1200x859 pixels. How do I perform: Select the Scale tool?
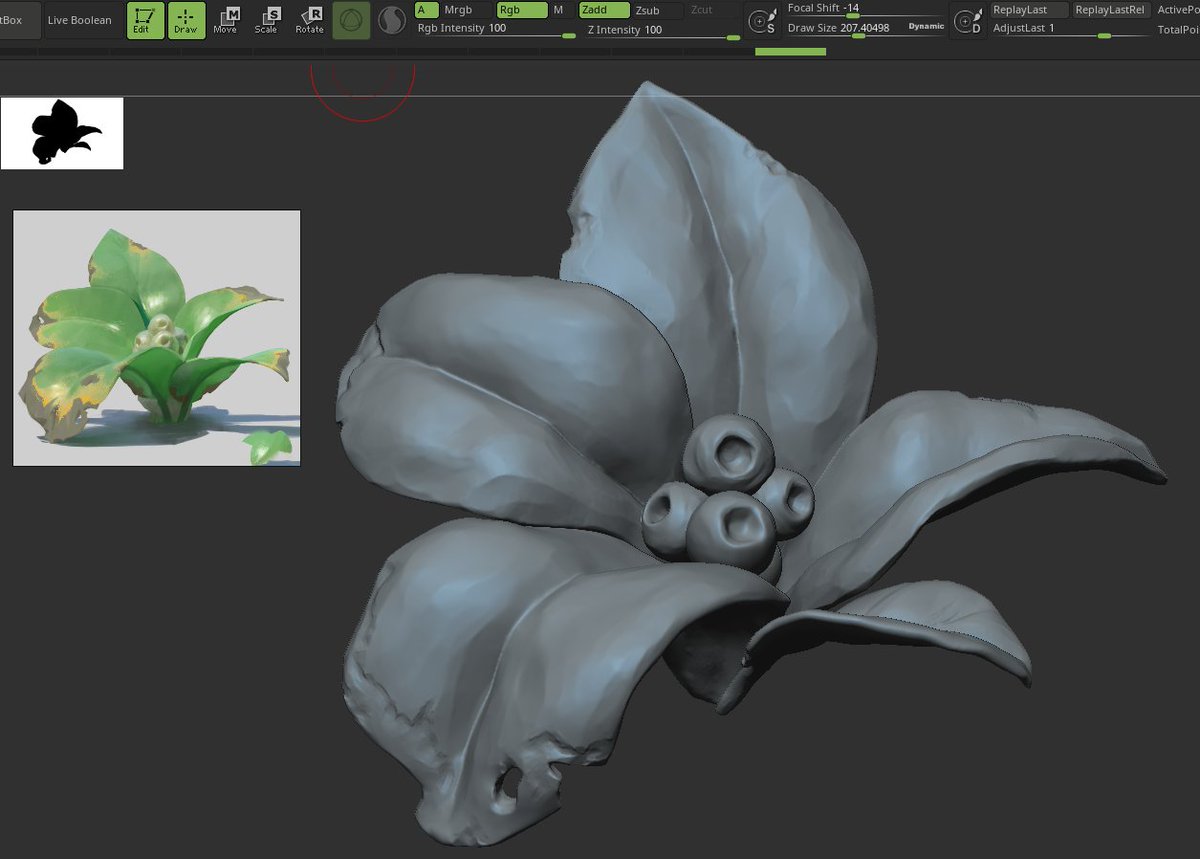pyautogui.click(x=267, y=20)
